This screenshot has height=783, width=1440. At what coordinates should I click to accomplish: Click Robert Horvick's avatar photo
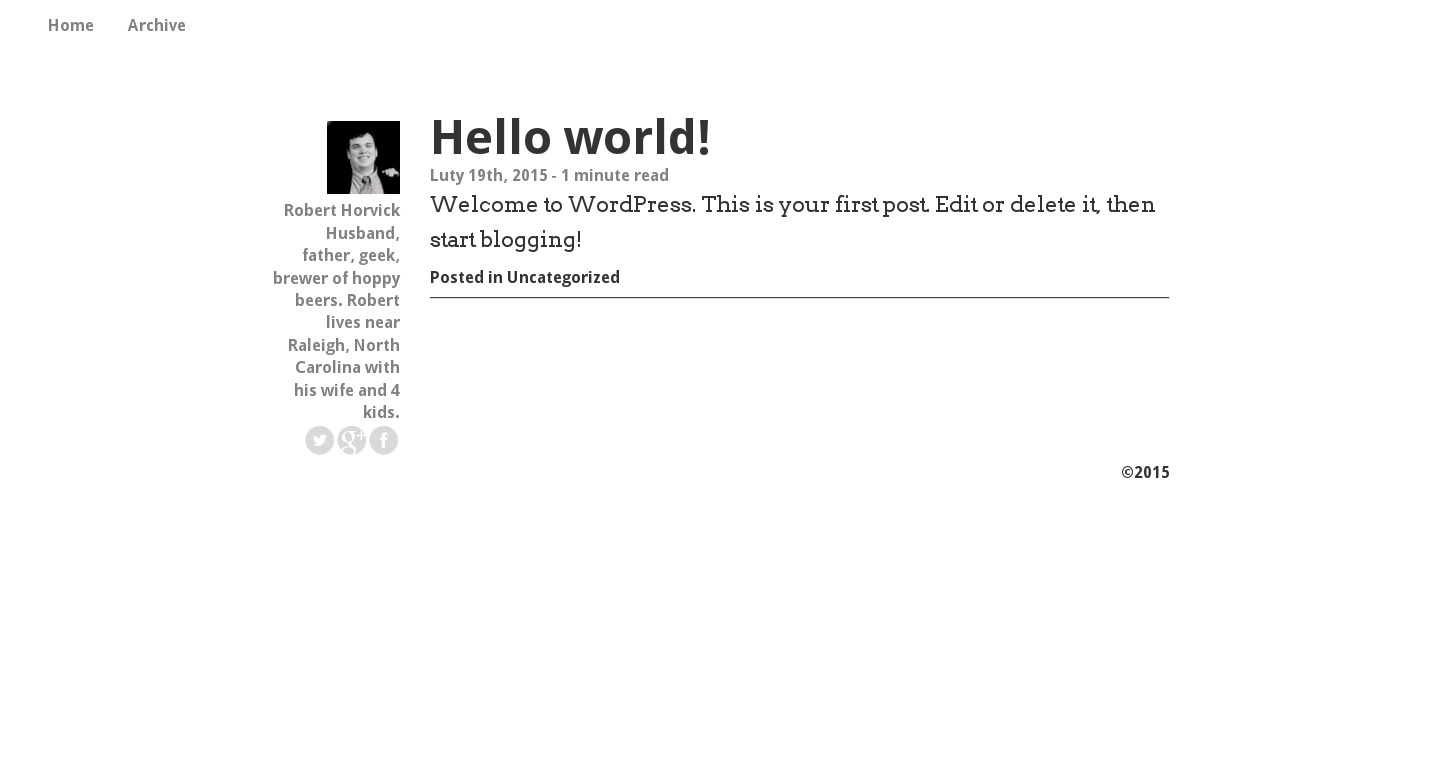pos(363,157)
